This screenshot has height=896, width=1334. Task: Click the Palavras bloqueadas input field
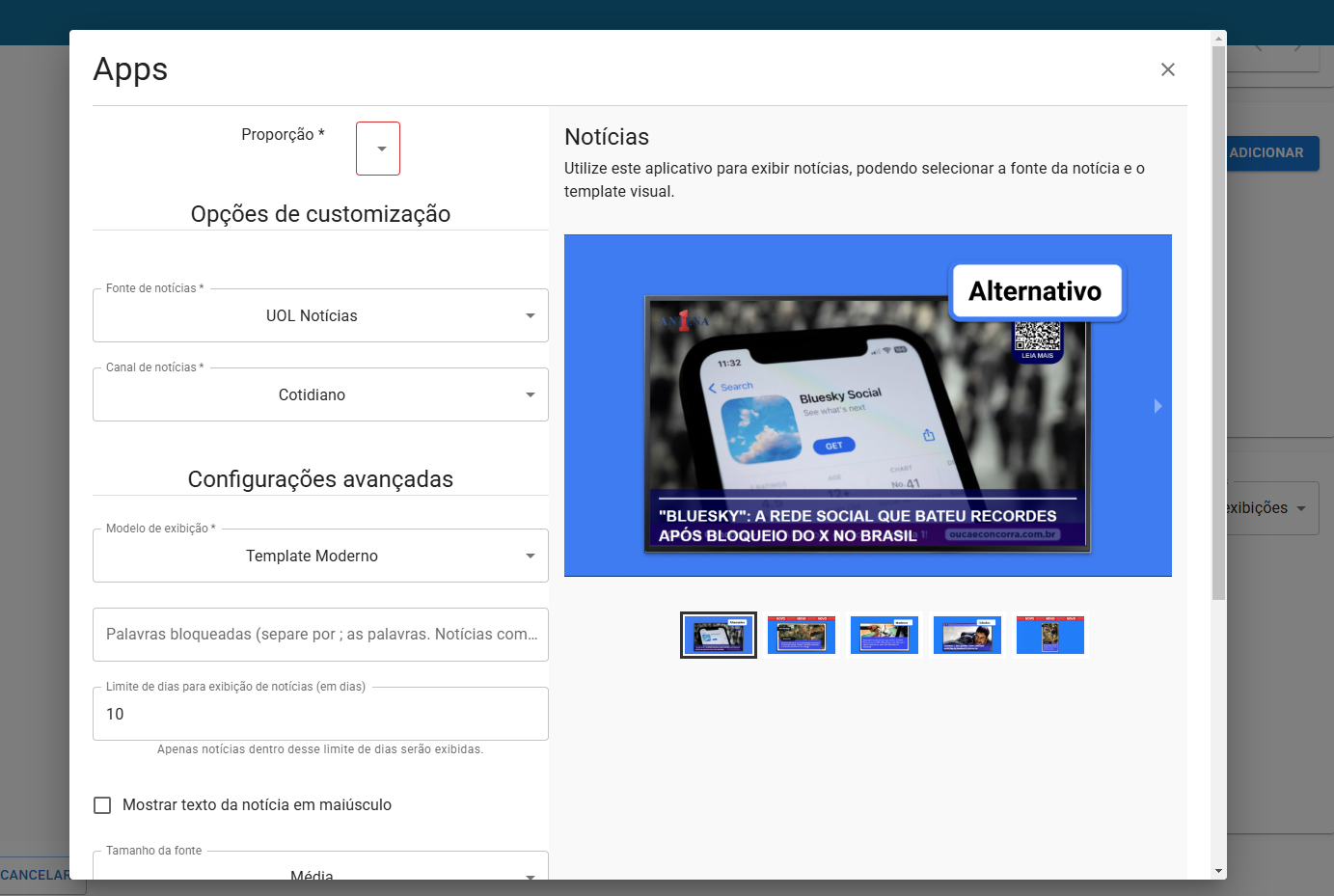click(320, 635)
